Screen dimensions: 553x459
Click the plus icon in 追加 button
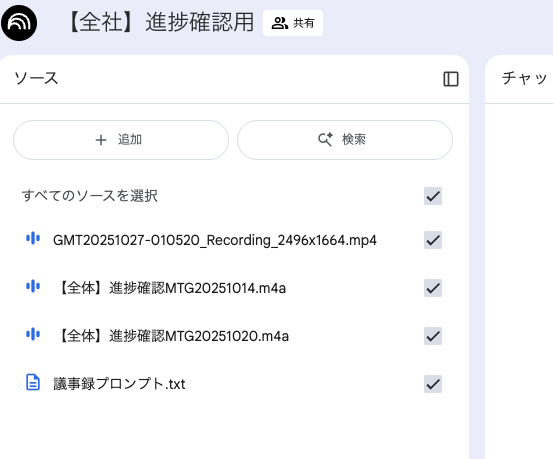click(x=101, y=140)
